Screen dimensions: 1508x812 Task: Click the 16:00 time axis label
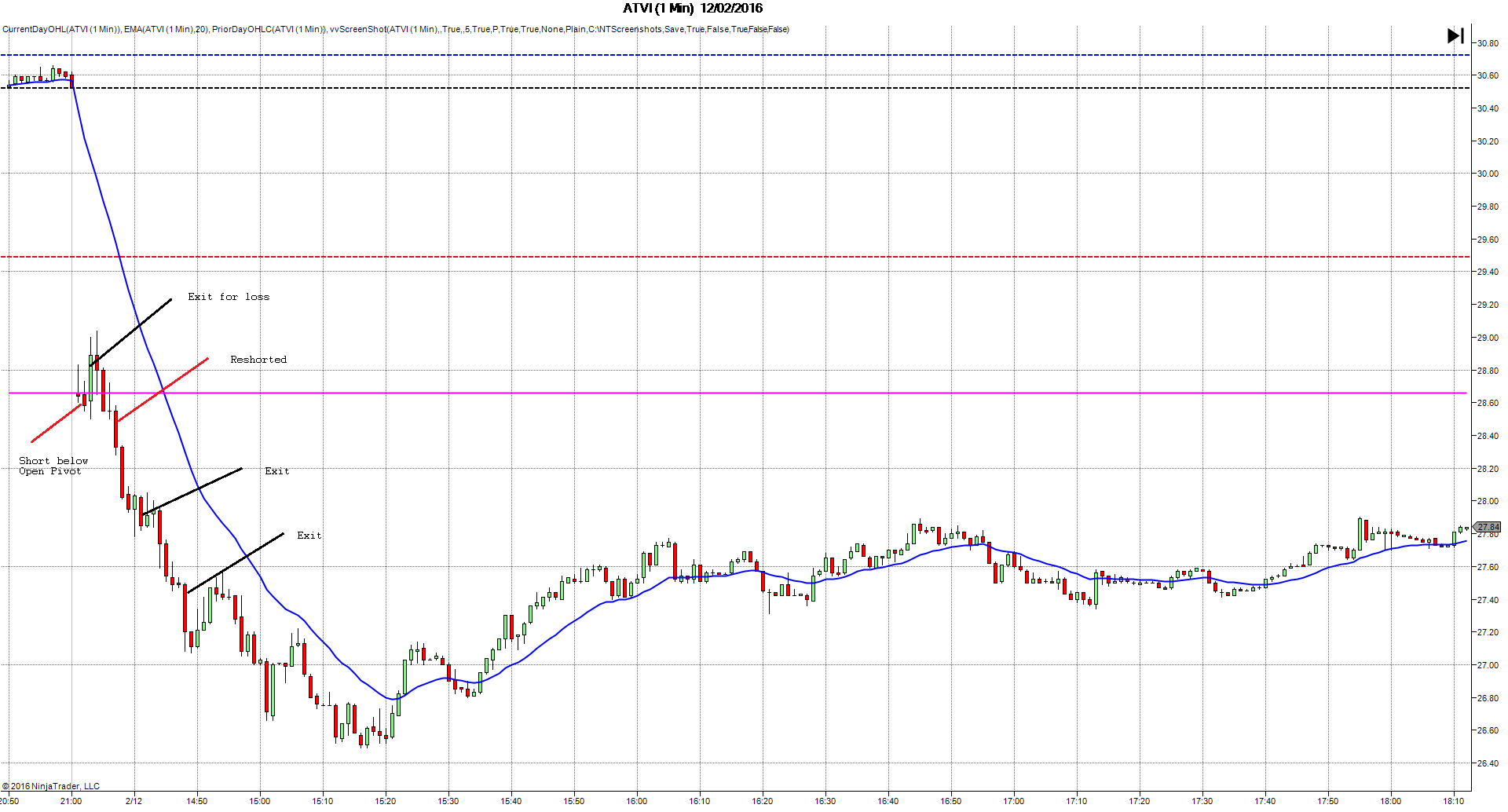pyautogui.click(x=637, y=801)
